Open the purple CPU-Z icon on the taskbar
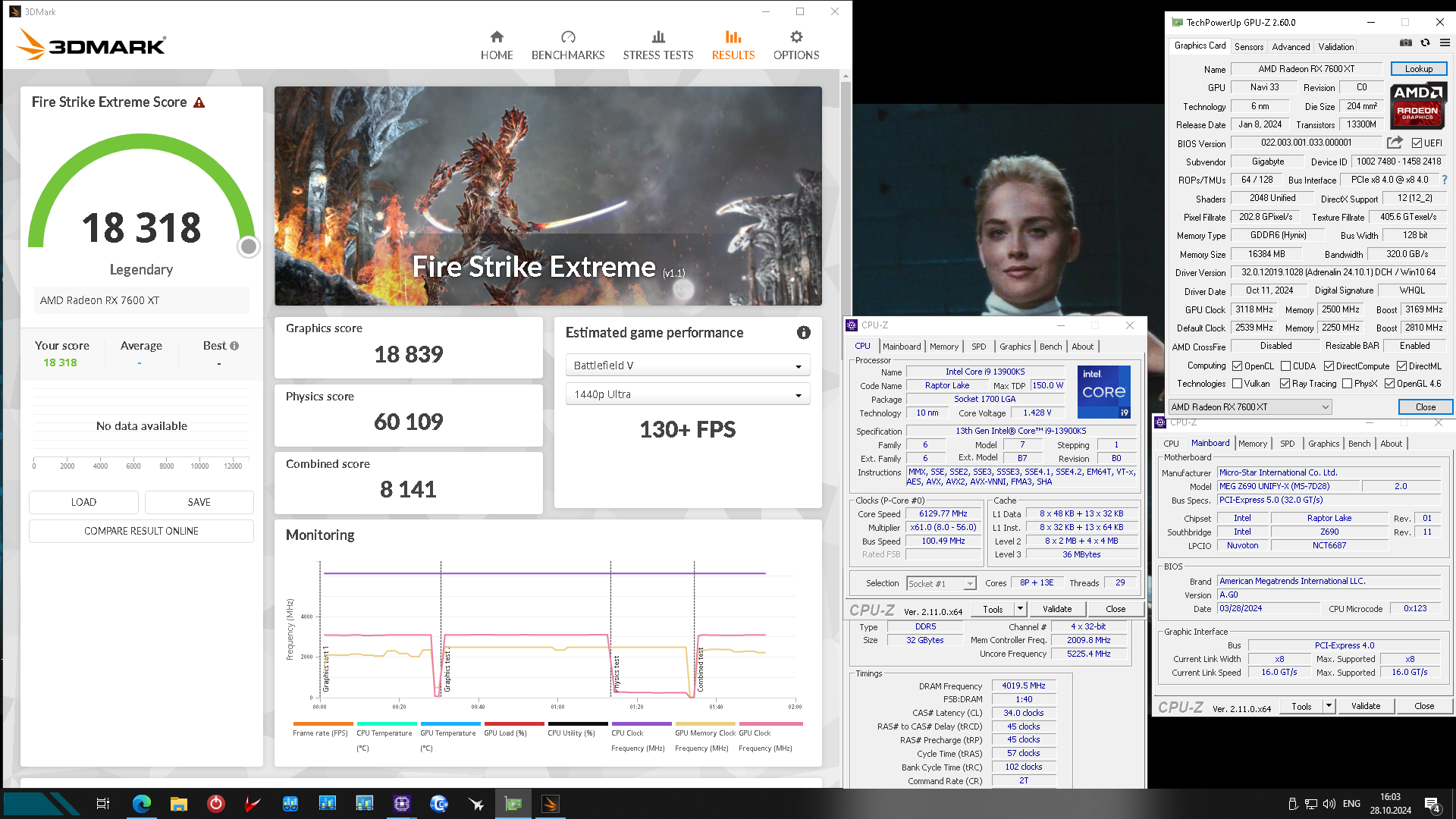This screenshot has width=1456, height=819. 402,804
